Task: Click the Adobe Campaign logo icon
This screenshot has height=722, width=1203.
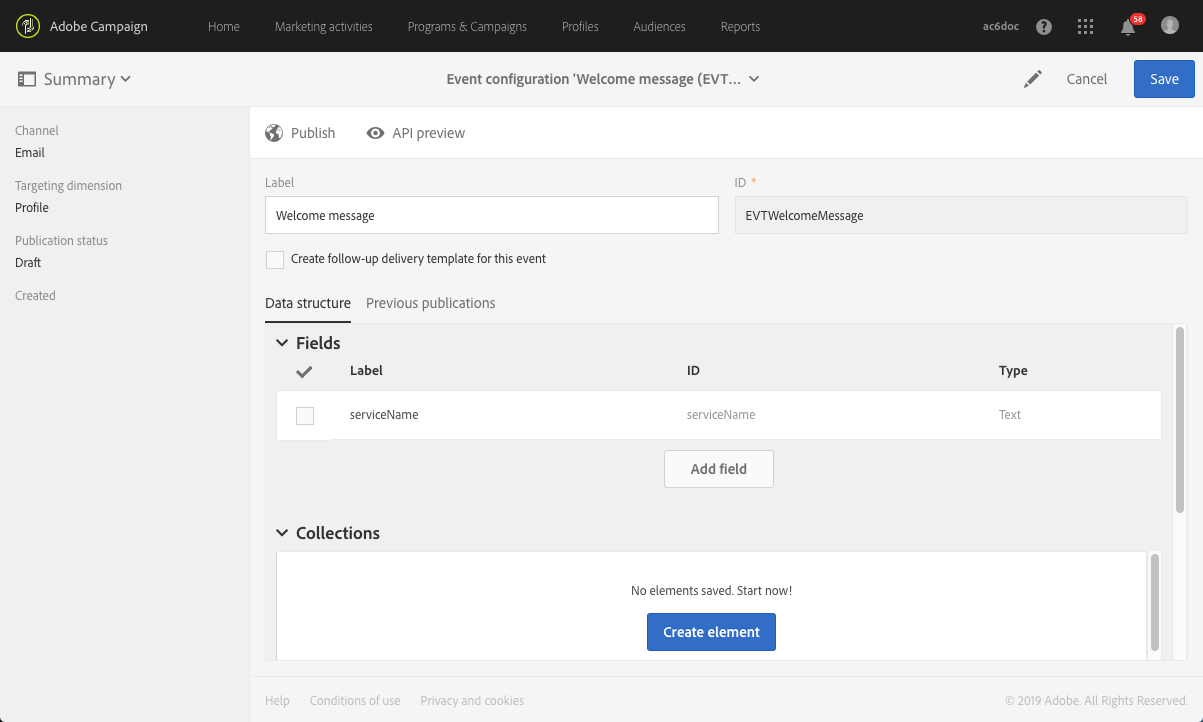Action: pyautogui.click(x=28, y=26)
